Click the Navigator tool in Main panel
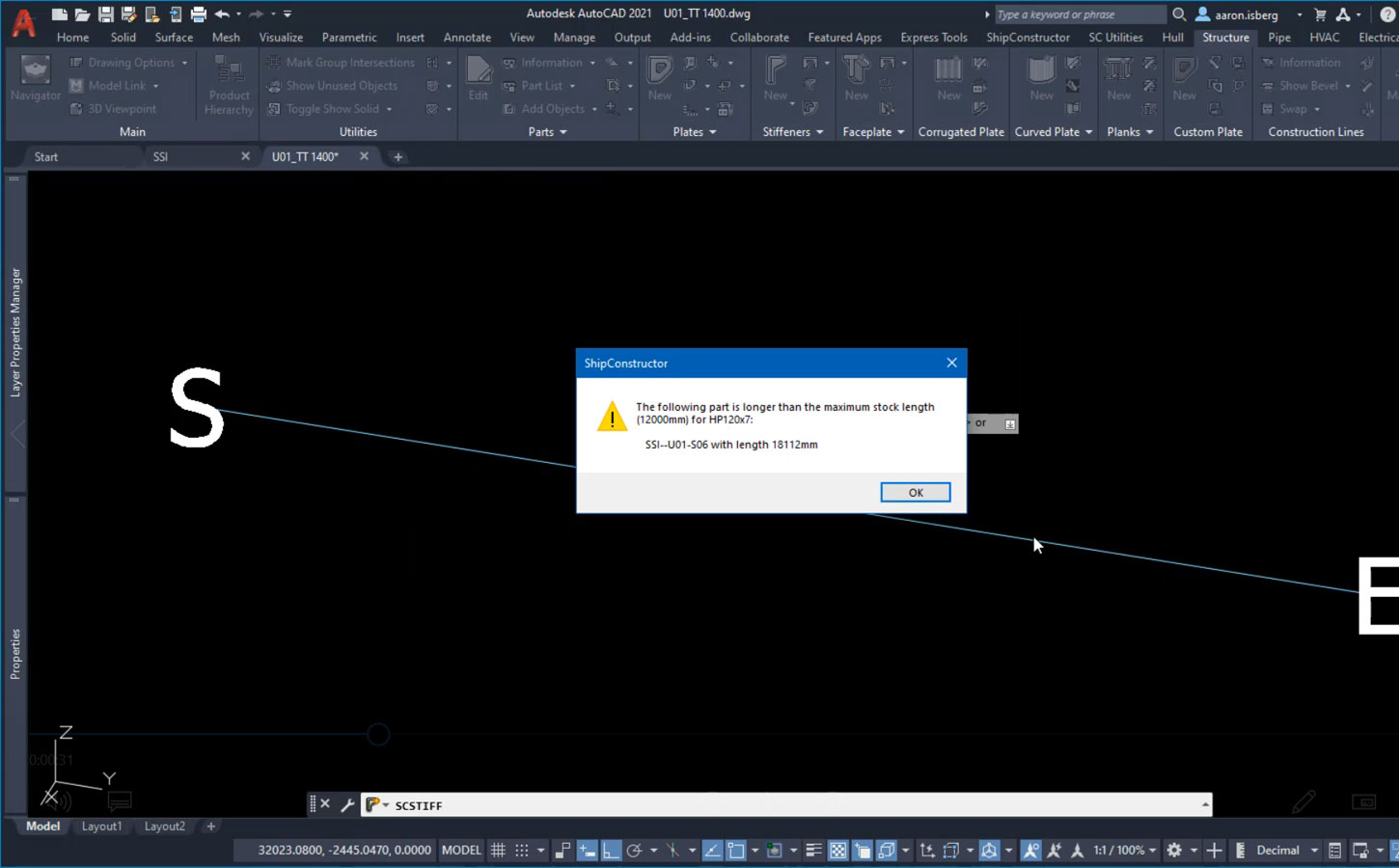This screenshot has width=1399, height=868. [x=36, y=79]
